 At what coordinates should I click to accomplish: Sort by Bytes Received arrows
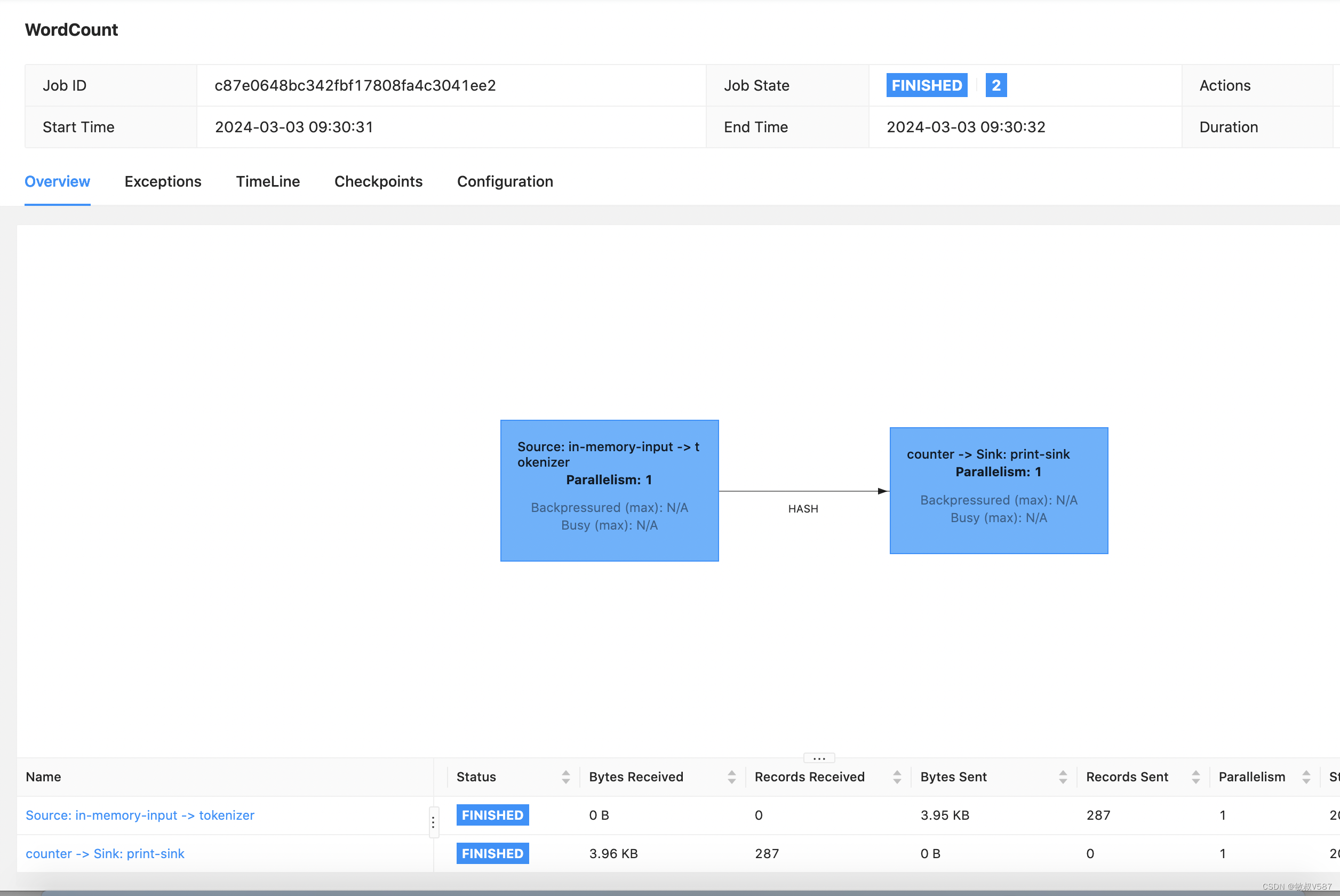point(731,777)
